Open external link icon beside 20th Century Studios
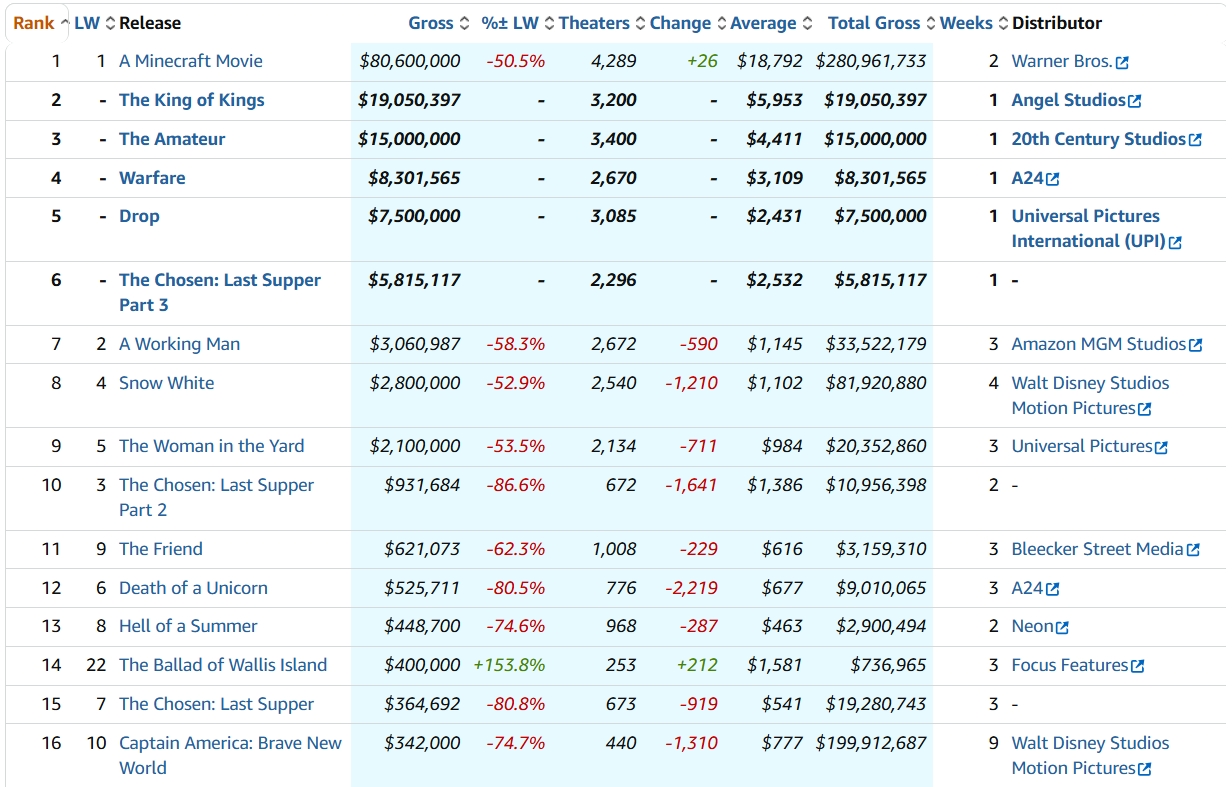1232x787 pixels. click(1195, 140)
